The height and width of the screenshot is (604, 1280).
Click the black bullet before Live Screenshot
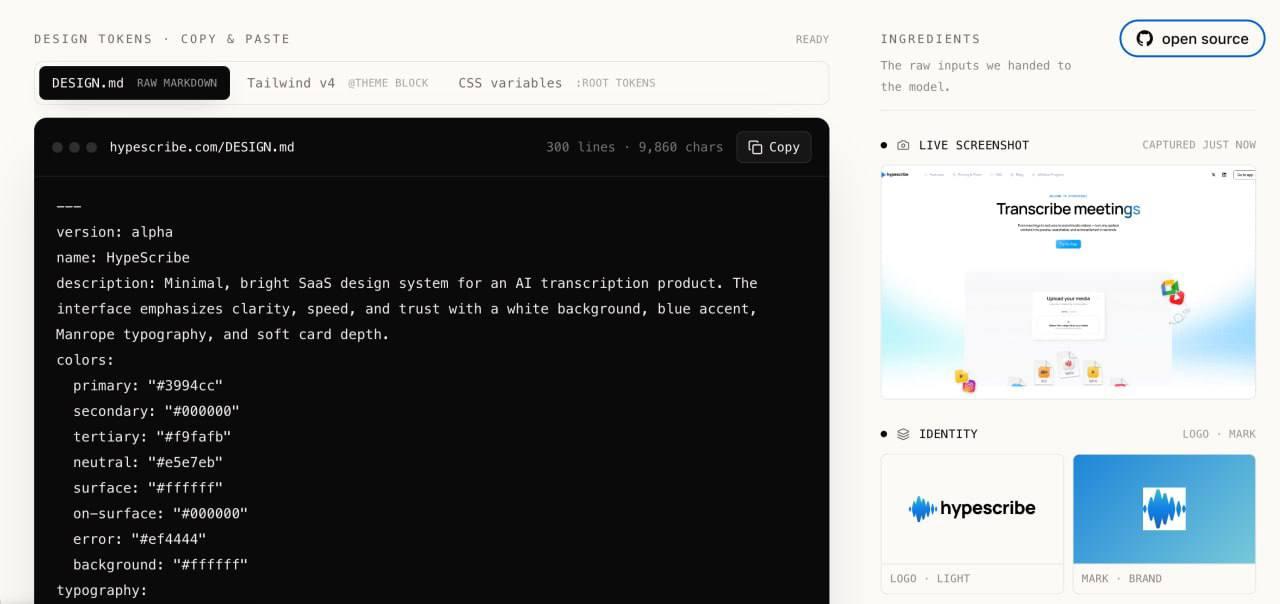click(x=884, y=145)
